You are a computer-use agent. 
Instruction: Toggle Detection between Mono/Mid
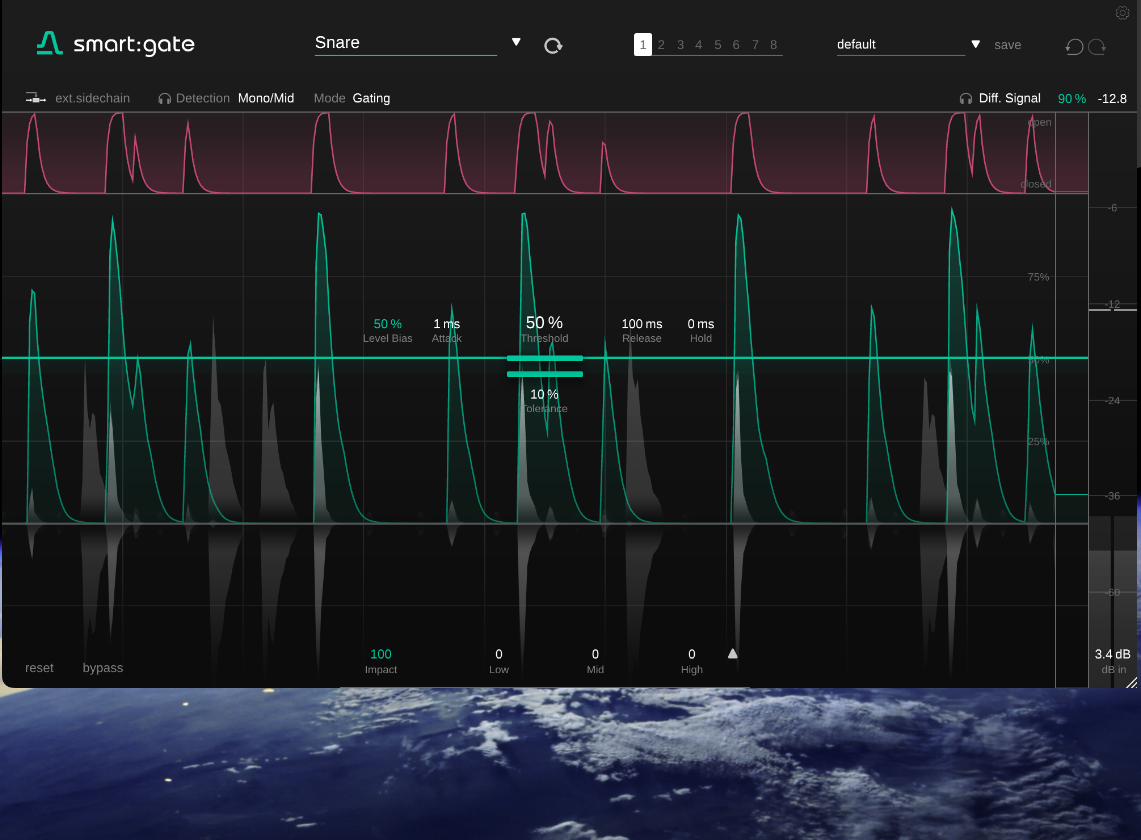coord(266,99)
